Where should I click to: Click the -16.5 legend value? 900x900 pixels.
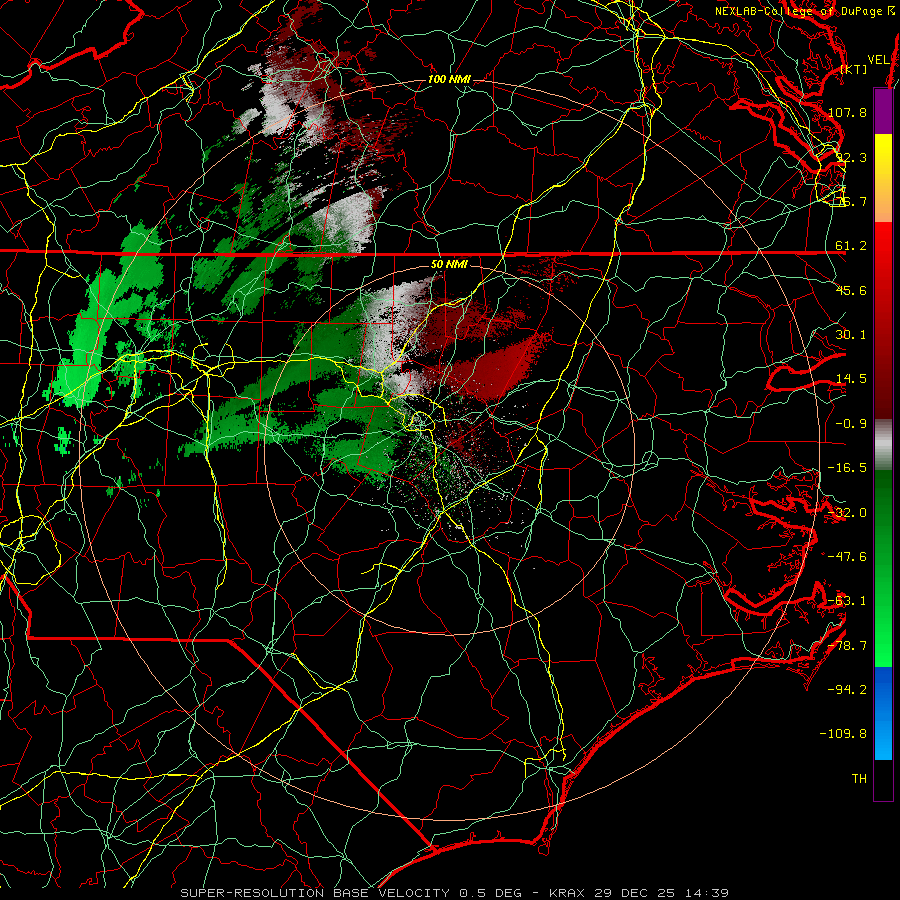pyautogui.click(x=847, y=468)
